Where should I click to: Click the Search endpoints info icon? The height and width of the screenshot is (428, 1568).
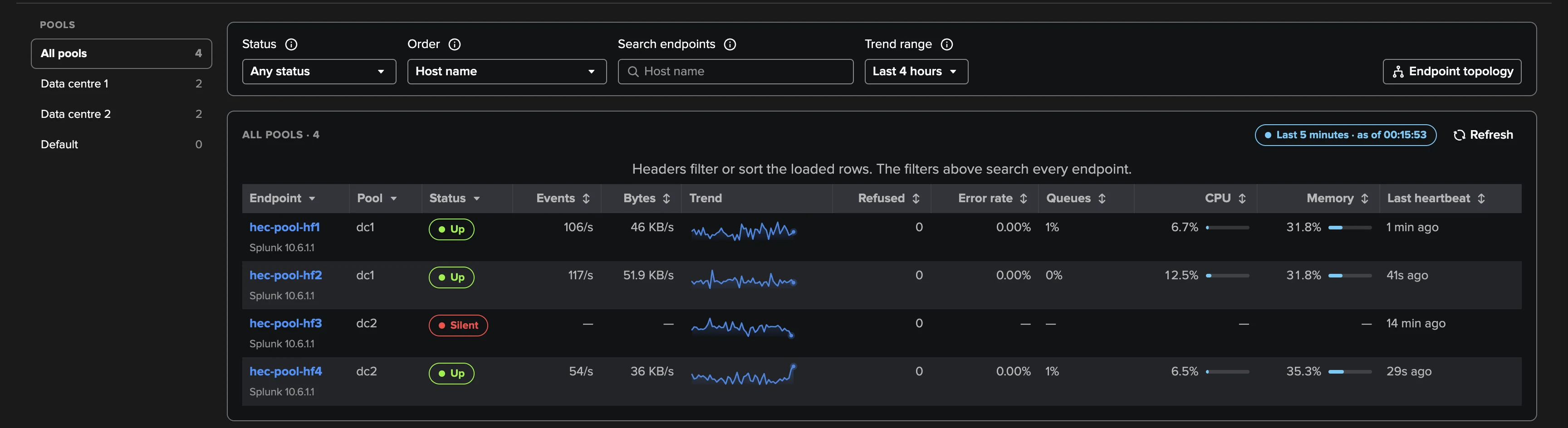tap(730, 44)
